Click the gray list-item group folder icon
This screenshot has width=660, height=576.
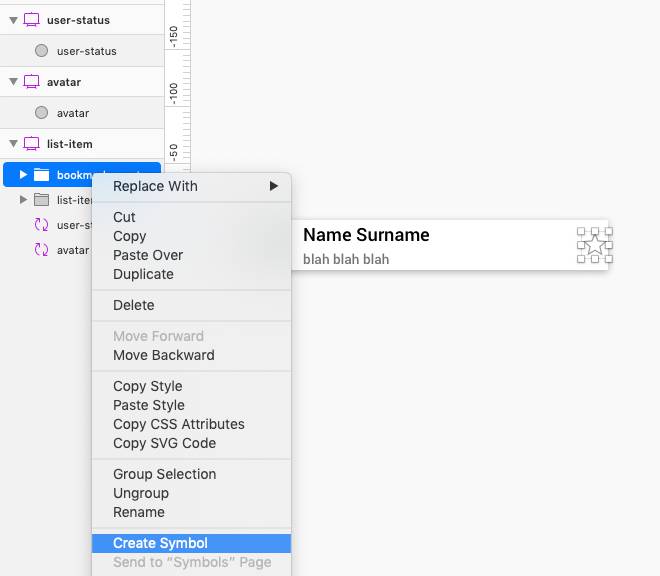click(x=41, y=200)
